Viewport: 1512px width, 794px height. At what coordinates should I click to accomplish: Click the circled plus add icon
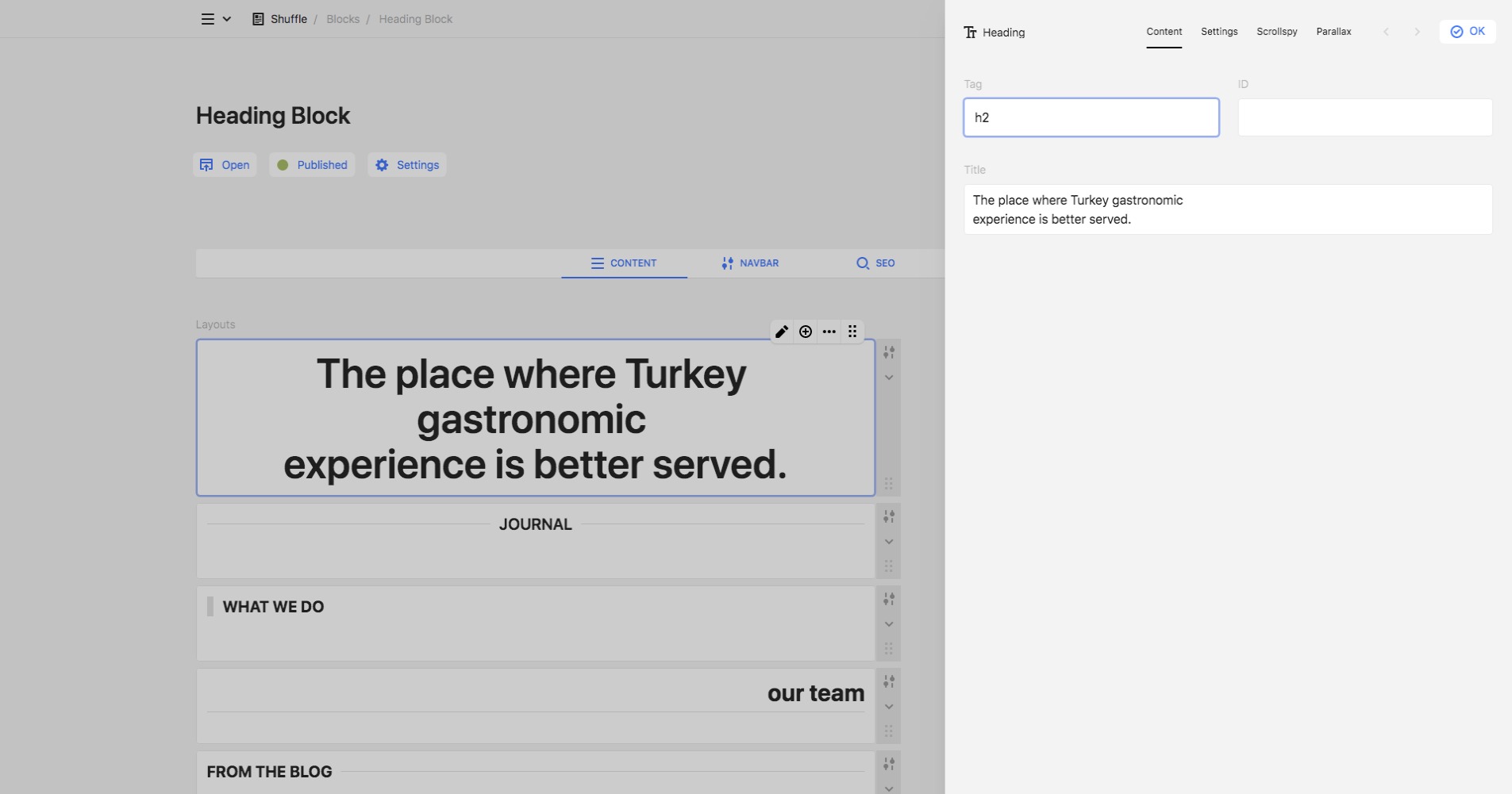pos(806,332)
